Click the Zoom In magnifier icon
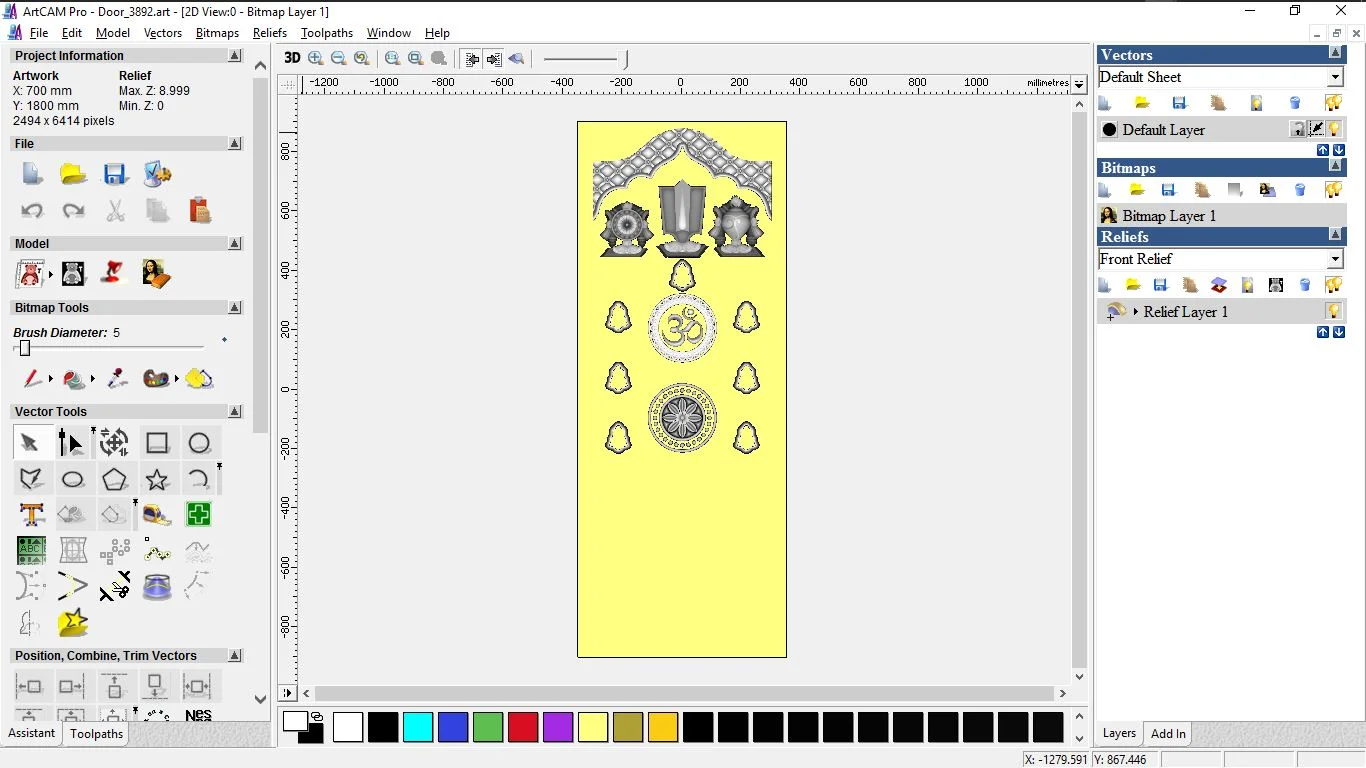This screenshot has width=1366, height=768. pos(316,59)
